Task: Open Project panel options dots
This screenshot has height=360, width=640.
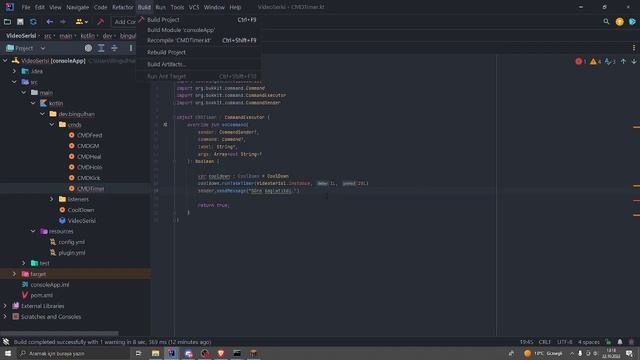Action: point(131,48)
